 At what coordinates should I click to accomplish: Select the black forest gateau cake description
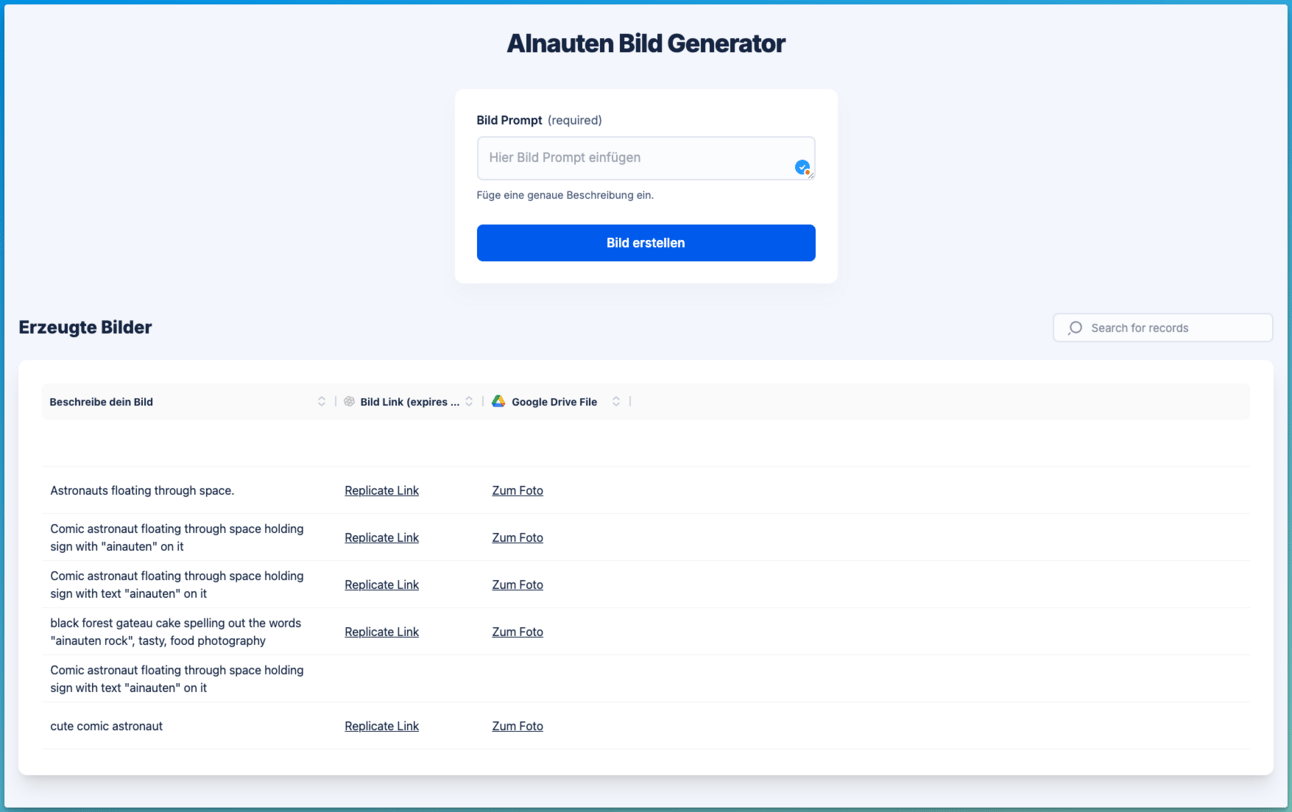[x=176, y=631]
